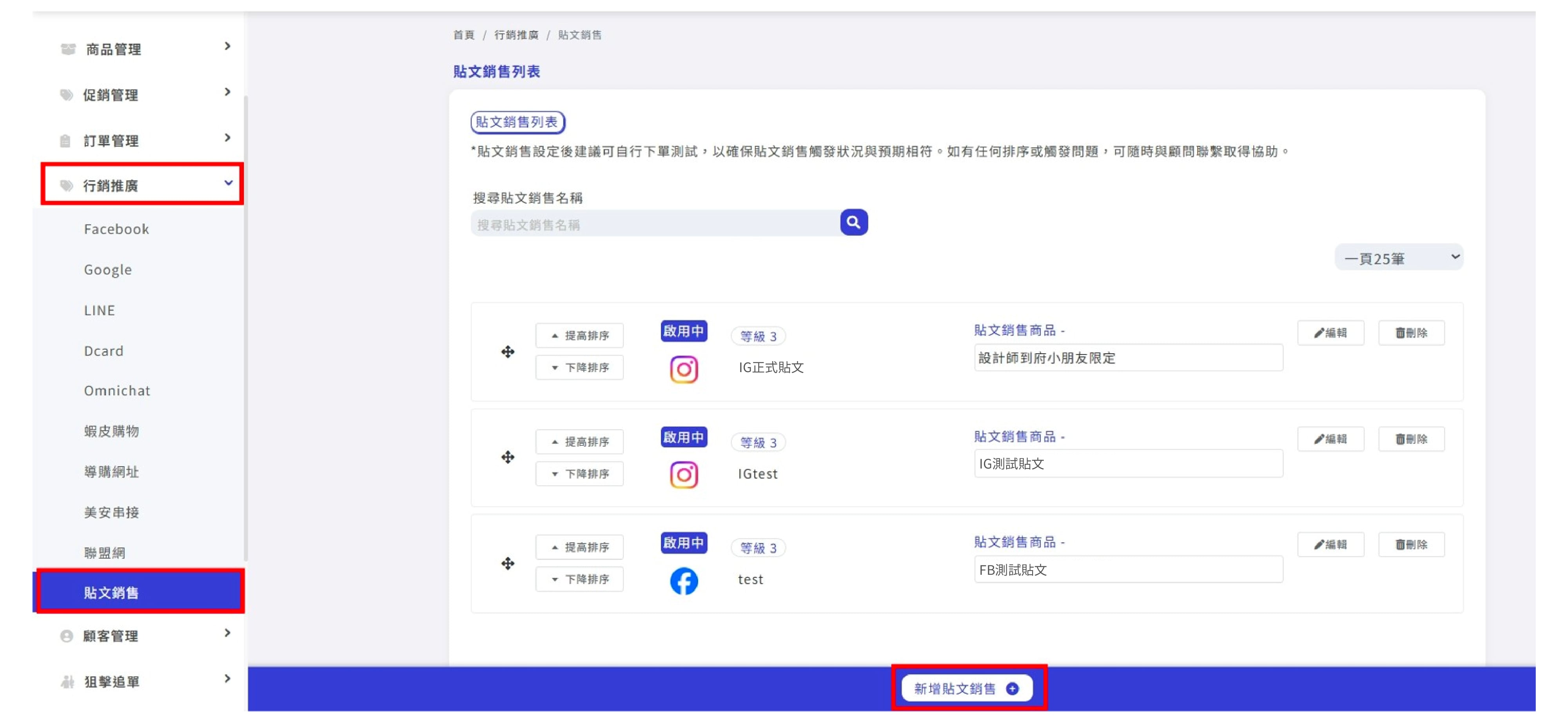Click 顧客管理 person icon in sidebar
1568x723 pixels.
click(66, 636)
